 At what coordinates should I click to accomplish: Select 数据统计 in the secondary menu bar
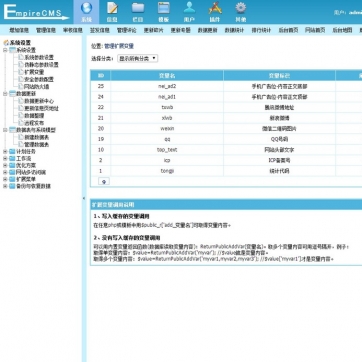[234, 30]
